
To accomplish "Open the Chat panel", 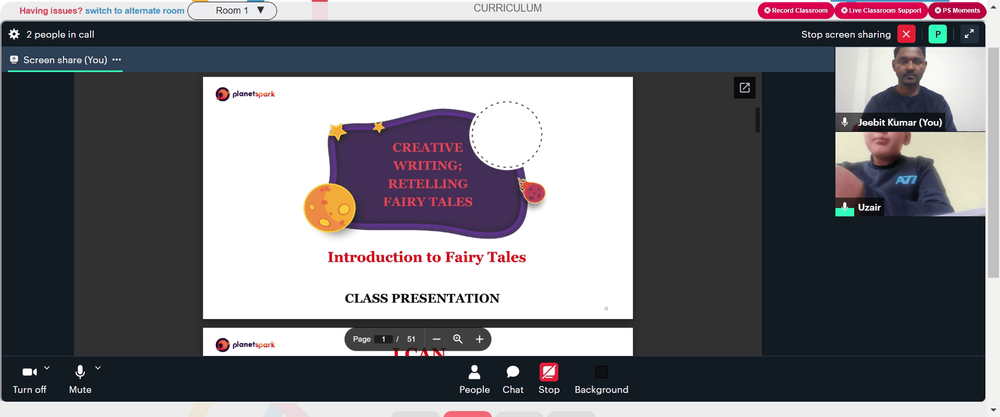I will coord(513,380).
